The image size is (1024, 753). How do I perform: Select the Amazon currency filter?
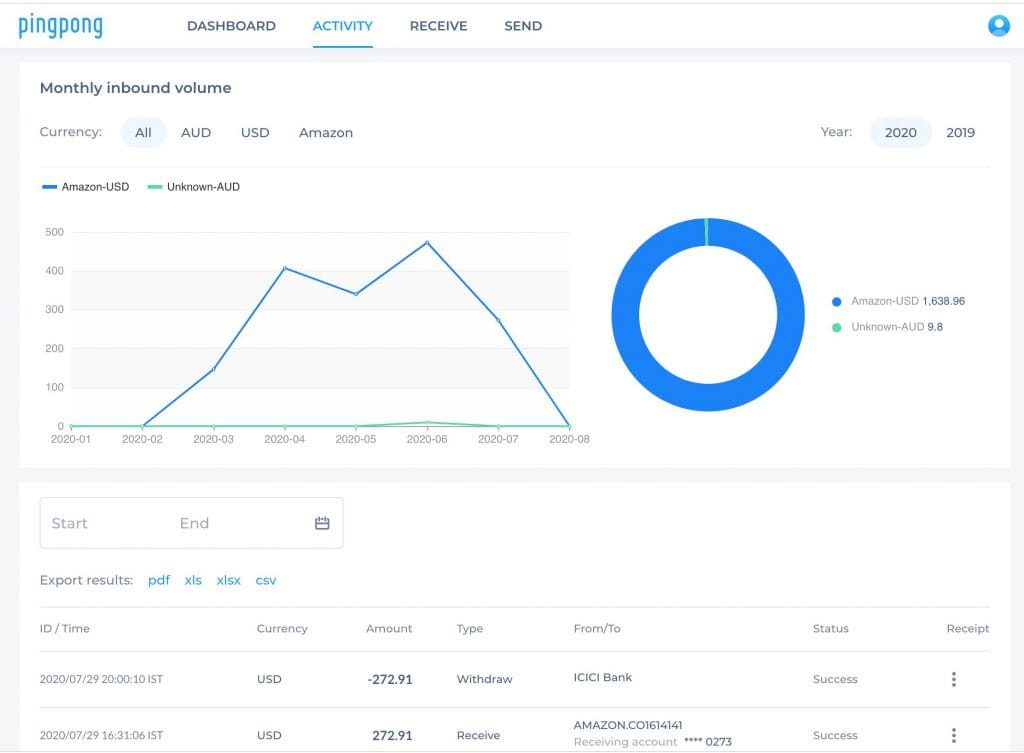tap(326, 132)
